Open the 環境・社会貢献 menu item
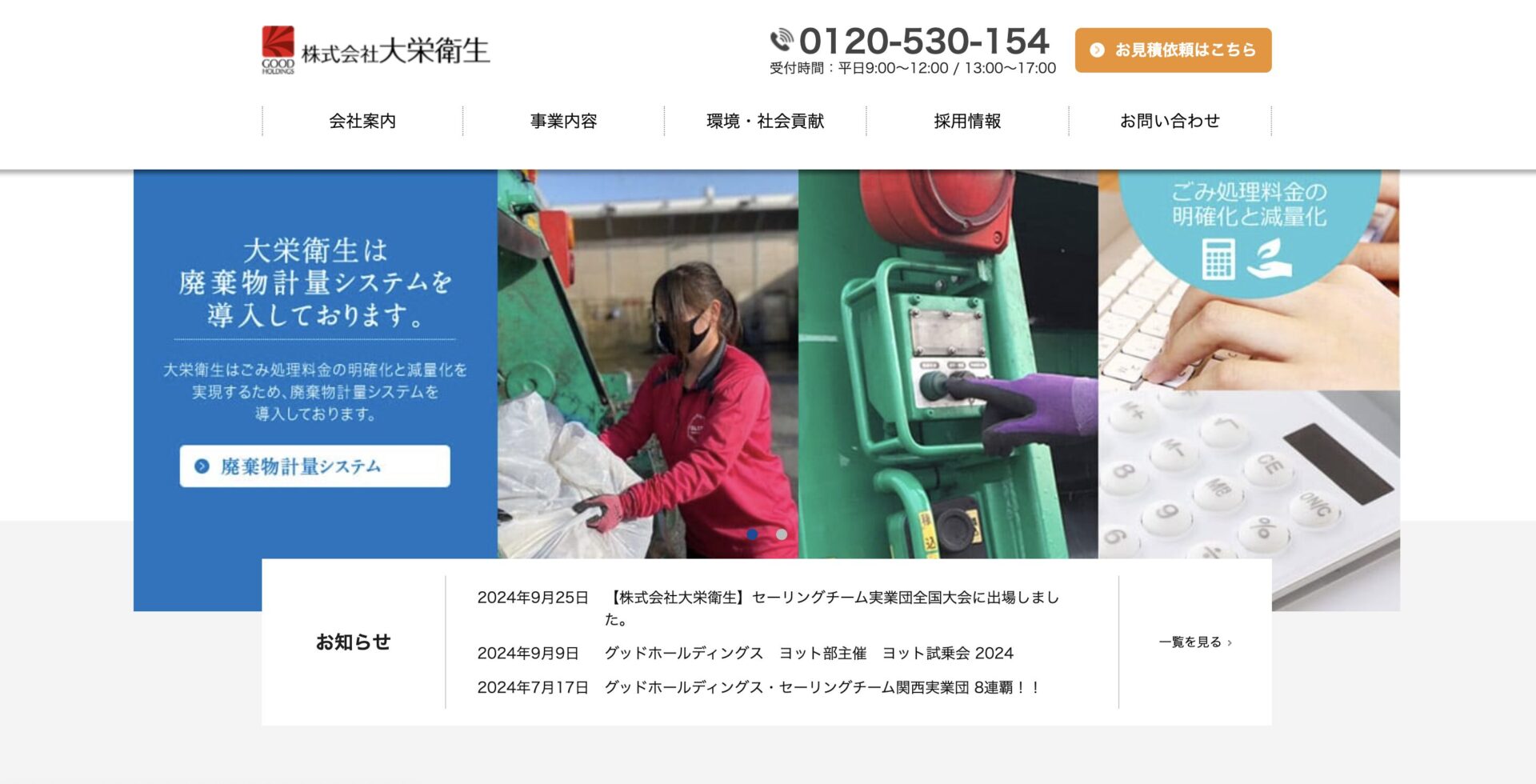 coord(766,121)
